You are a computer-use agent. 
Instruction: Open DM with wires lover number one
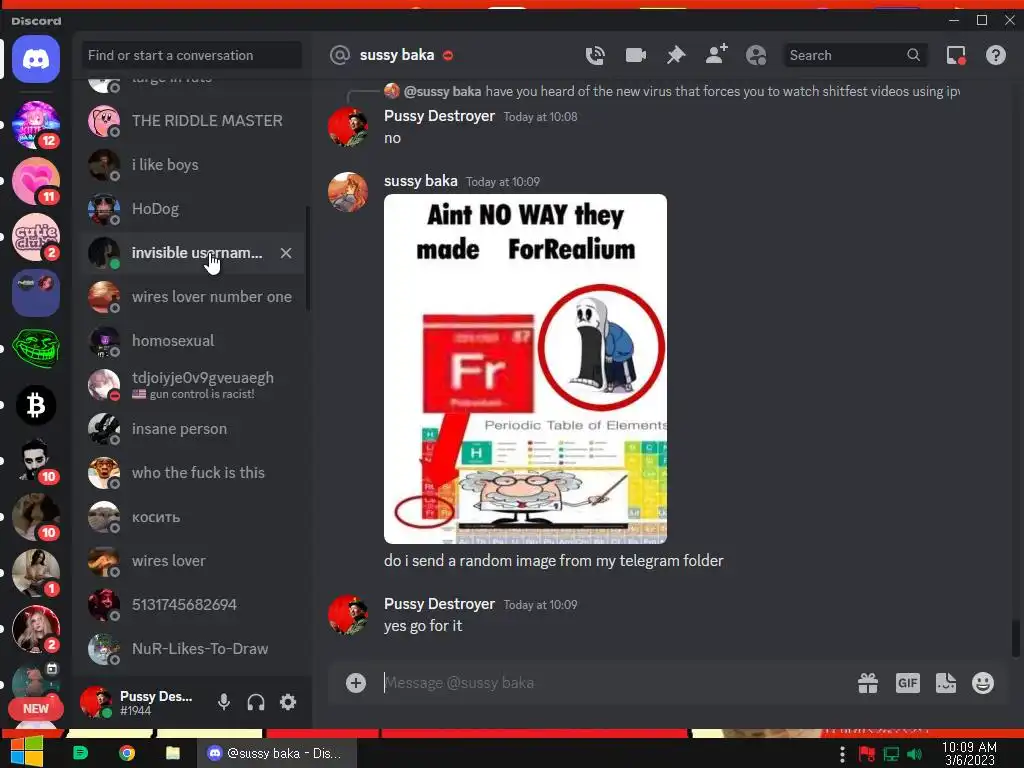click(x=193, y=296)
